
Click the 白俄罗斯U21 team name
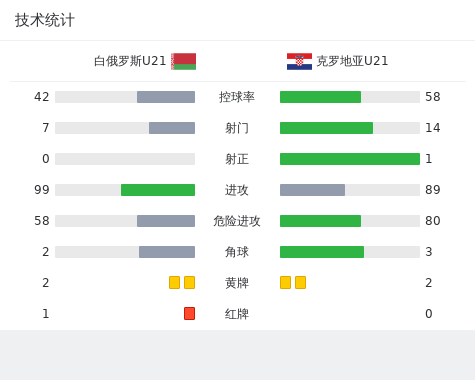pyautogui.click(x=130, y=61)
